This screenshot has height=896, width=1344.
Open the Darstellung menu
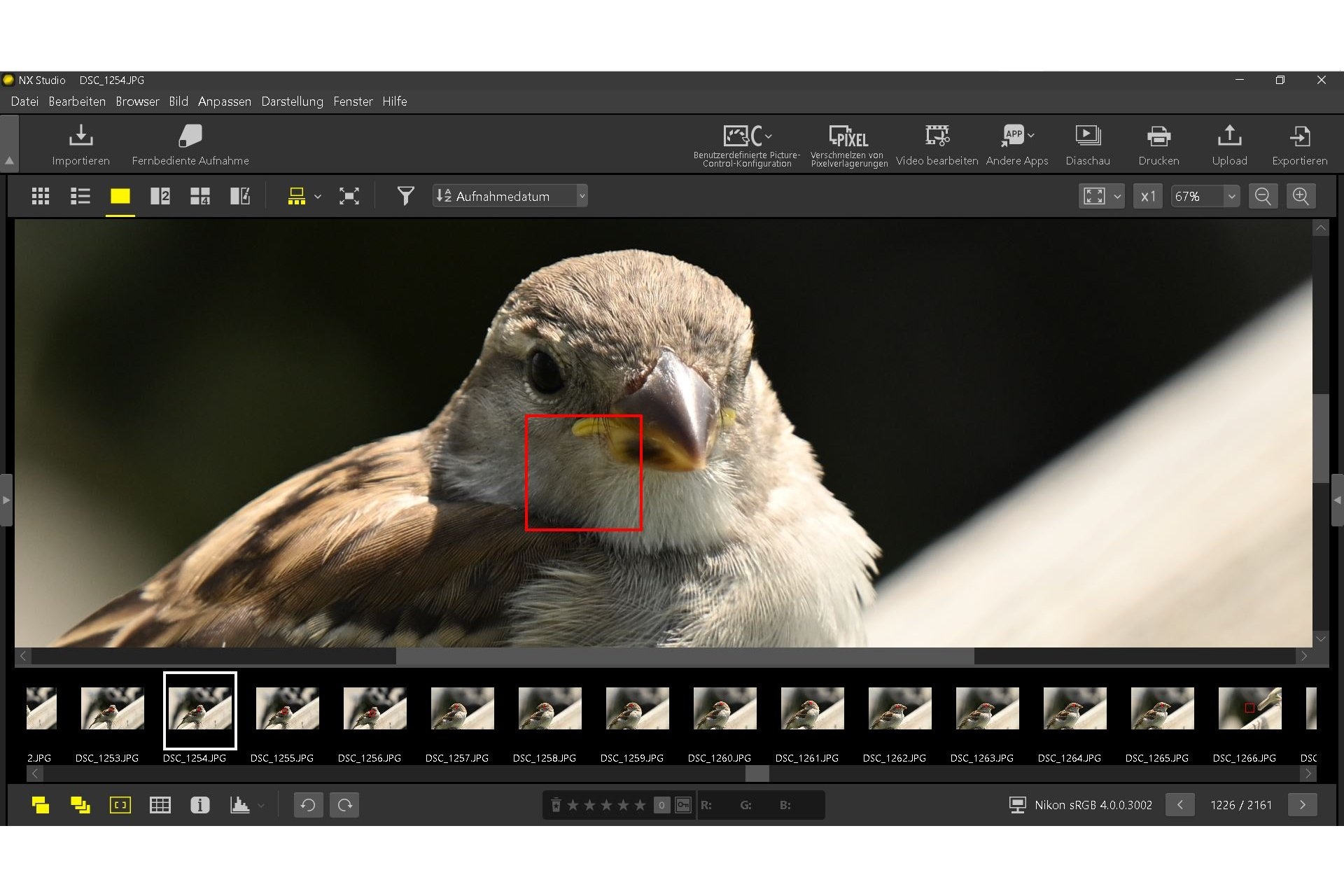pos(292,101)
